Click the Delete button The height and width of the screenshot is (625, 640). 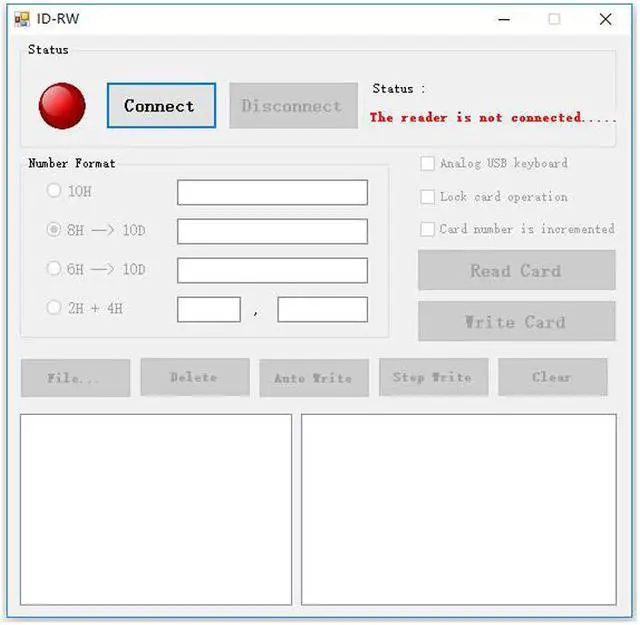click(195, 377)
